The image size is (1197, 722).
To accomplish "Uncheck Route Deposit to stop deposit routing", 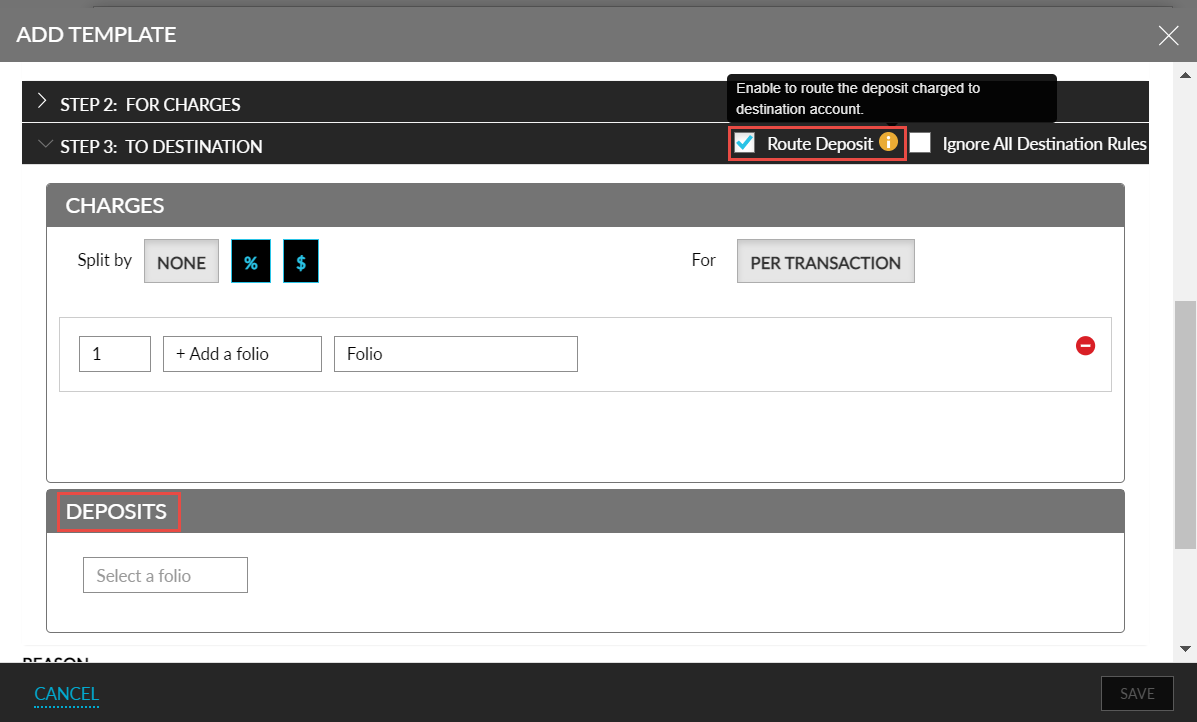I will [744, 143].
